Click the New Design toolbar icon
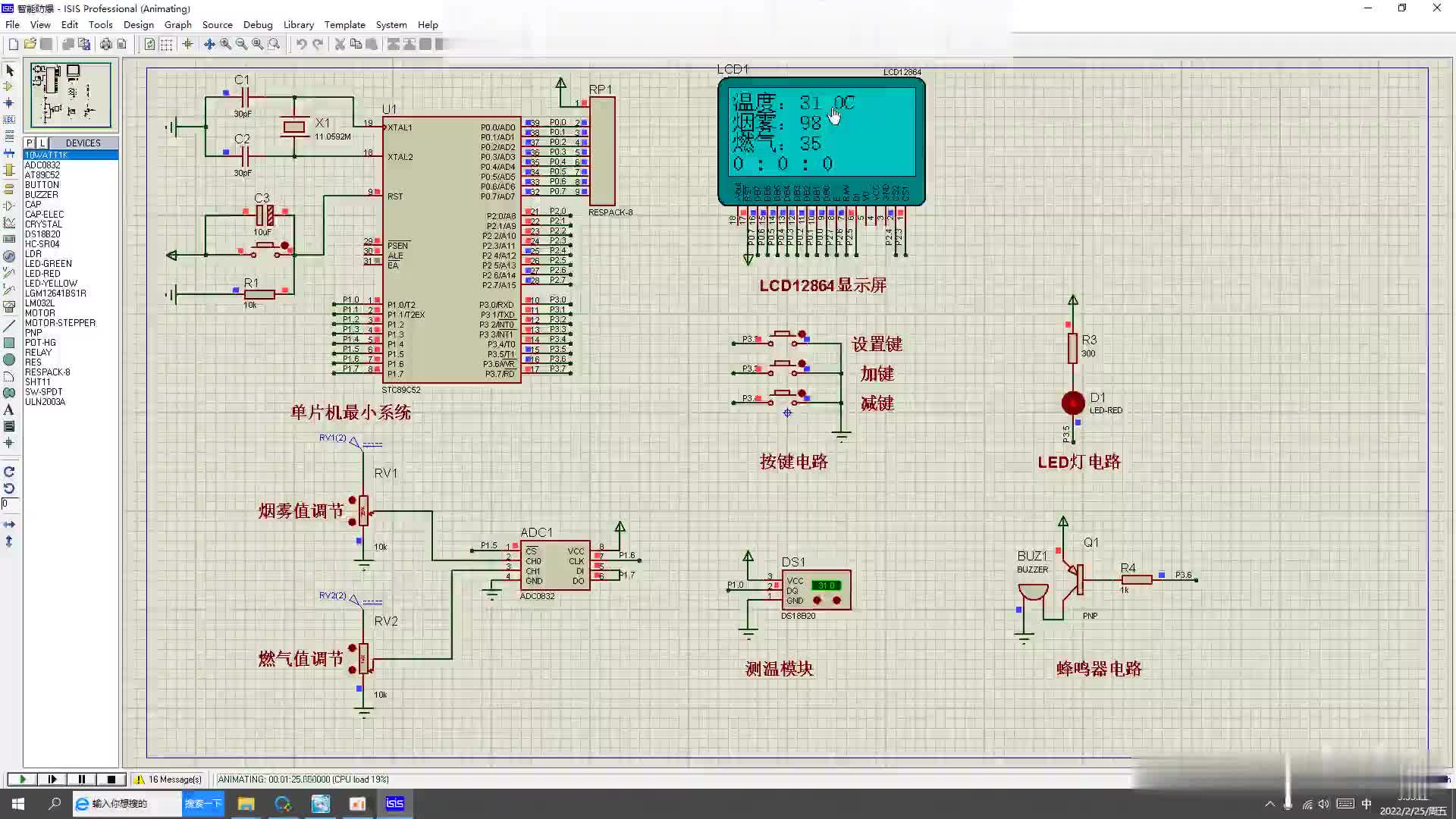Viewport: 1456px width, 819px height. click(14, 44)
